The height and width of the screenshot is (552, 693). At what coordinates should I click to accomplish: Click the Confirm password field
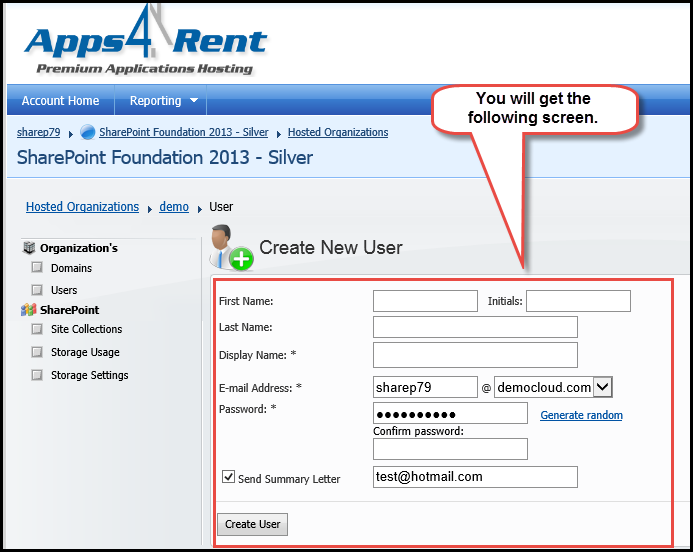point(450,449)
